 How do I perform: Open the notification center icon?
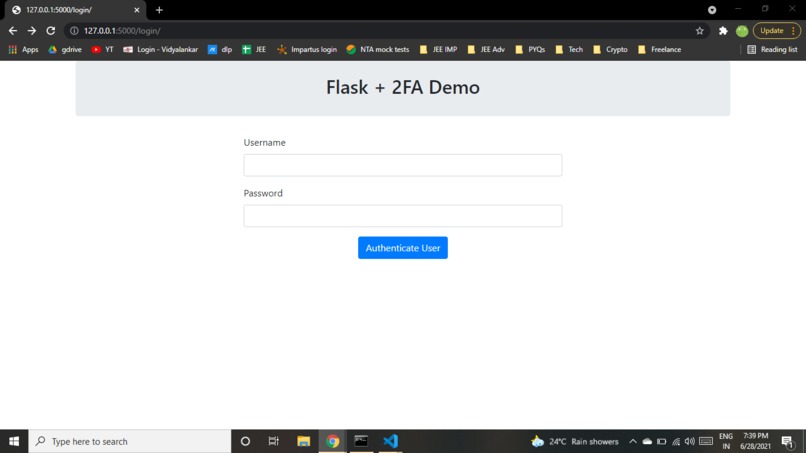pyautogui.click(x=787, y=441)
